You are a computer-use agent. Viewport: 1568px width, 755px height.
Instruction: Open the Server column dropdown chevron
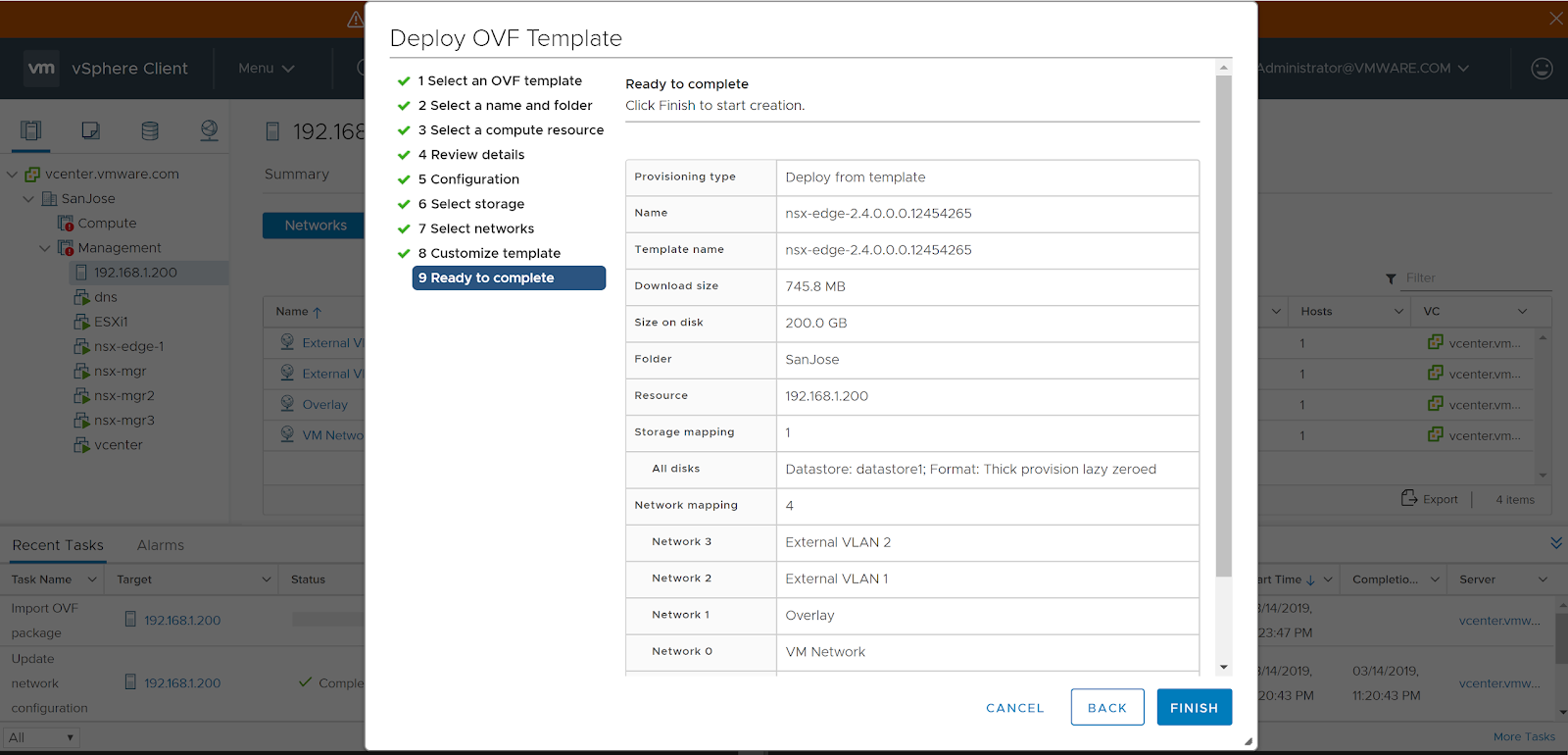coord(1543,579)
